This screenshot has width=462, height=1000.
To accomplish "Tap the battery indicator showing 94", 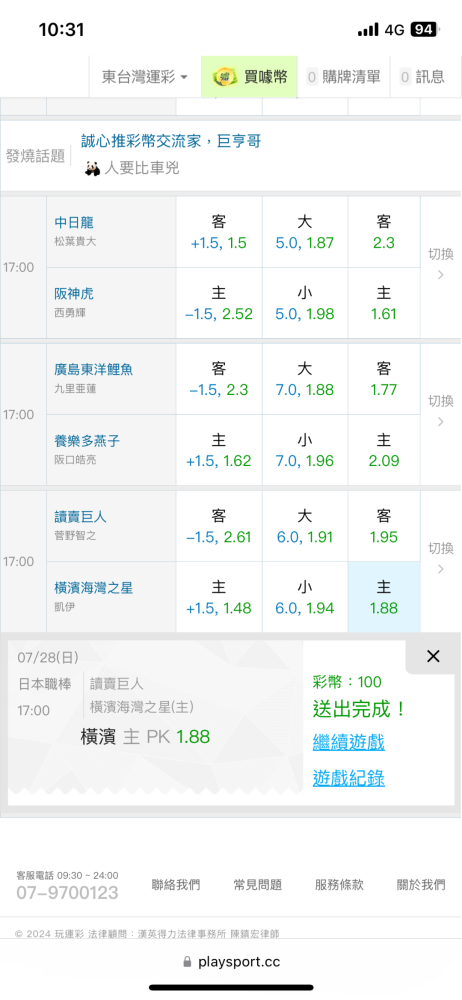I will 424,29.
